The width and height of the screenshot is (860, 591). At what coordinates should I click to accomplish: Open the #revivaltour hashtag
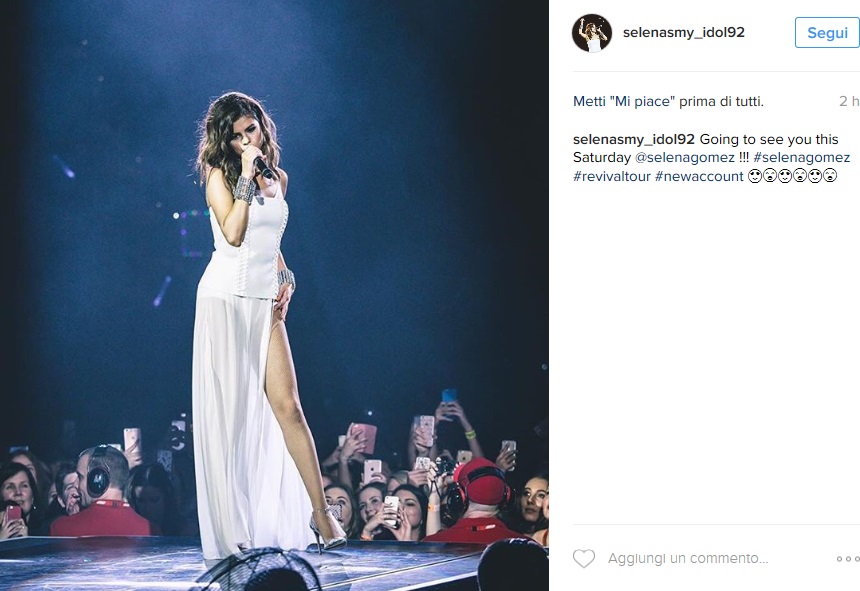coord(612,177)
